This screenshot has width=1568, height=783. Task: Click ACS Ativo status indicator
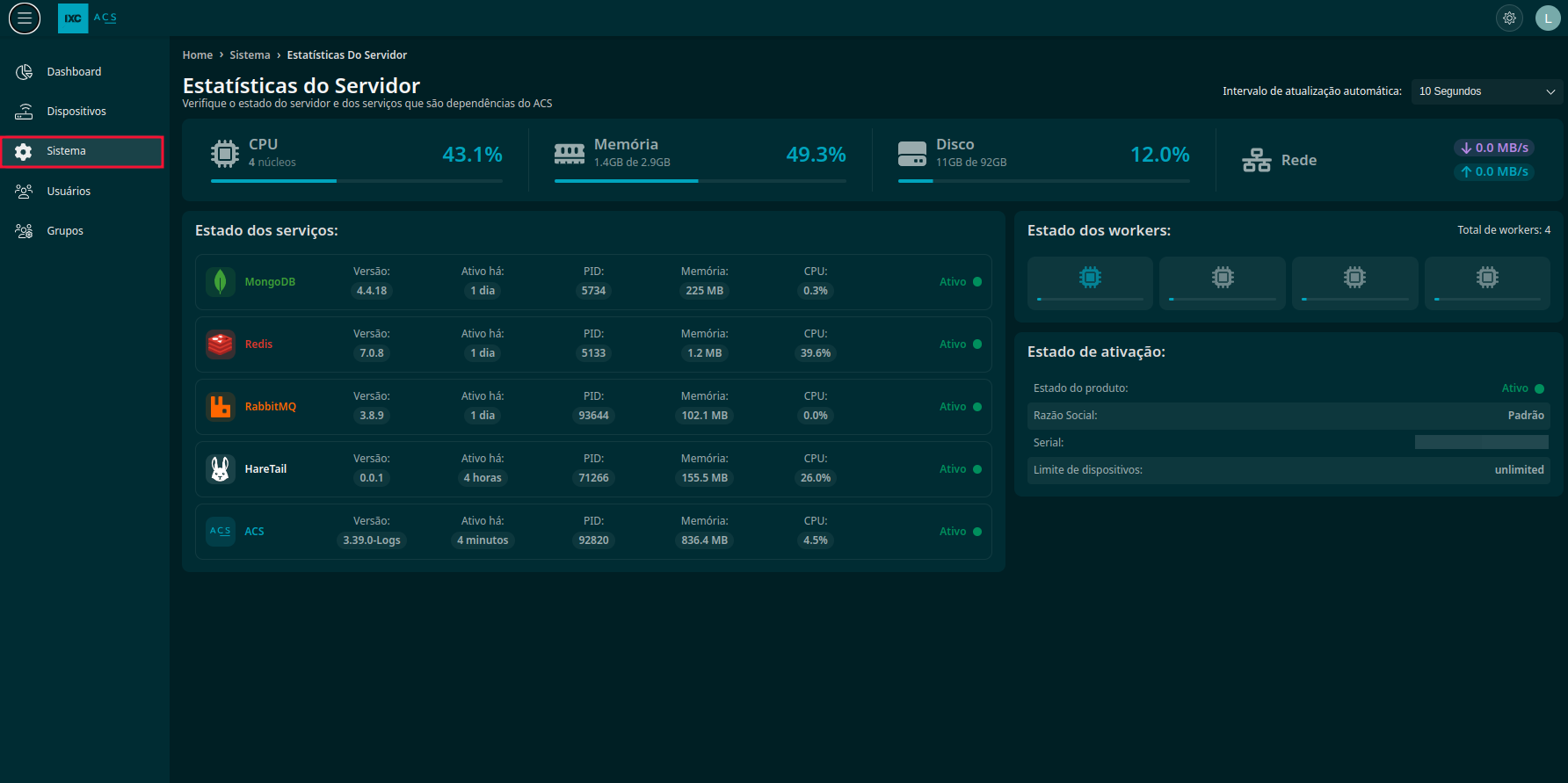(961, 532)
